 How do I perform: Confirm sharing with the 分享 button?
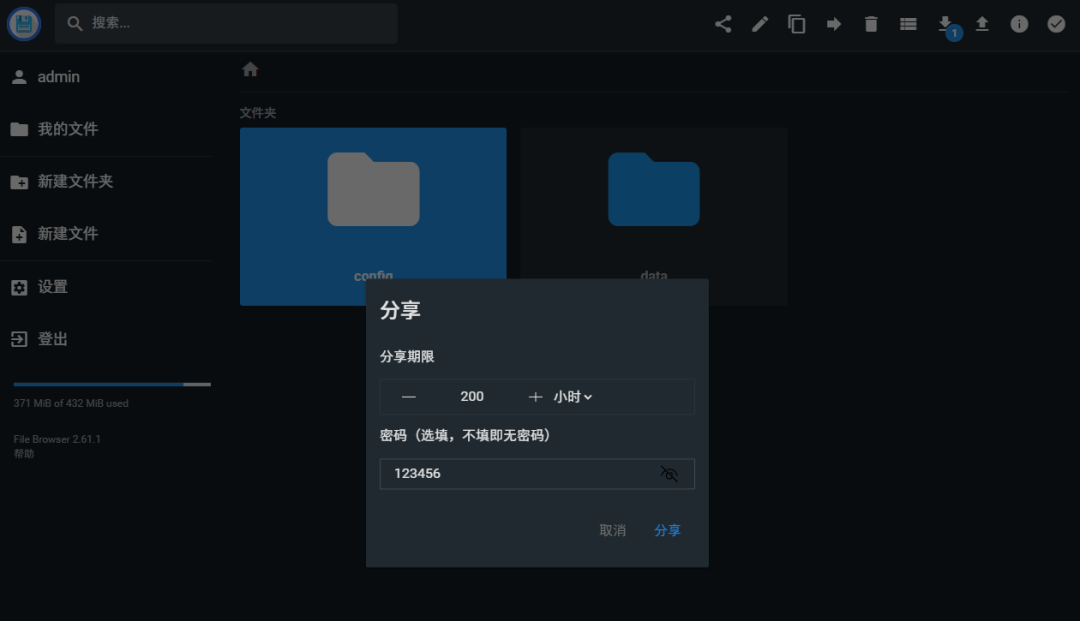(667, 531)
